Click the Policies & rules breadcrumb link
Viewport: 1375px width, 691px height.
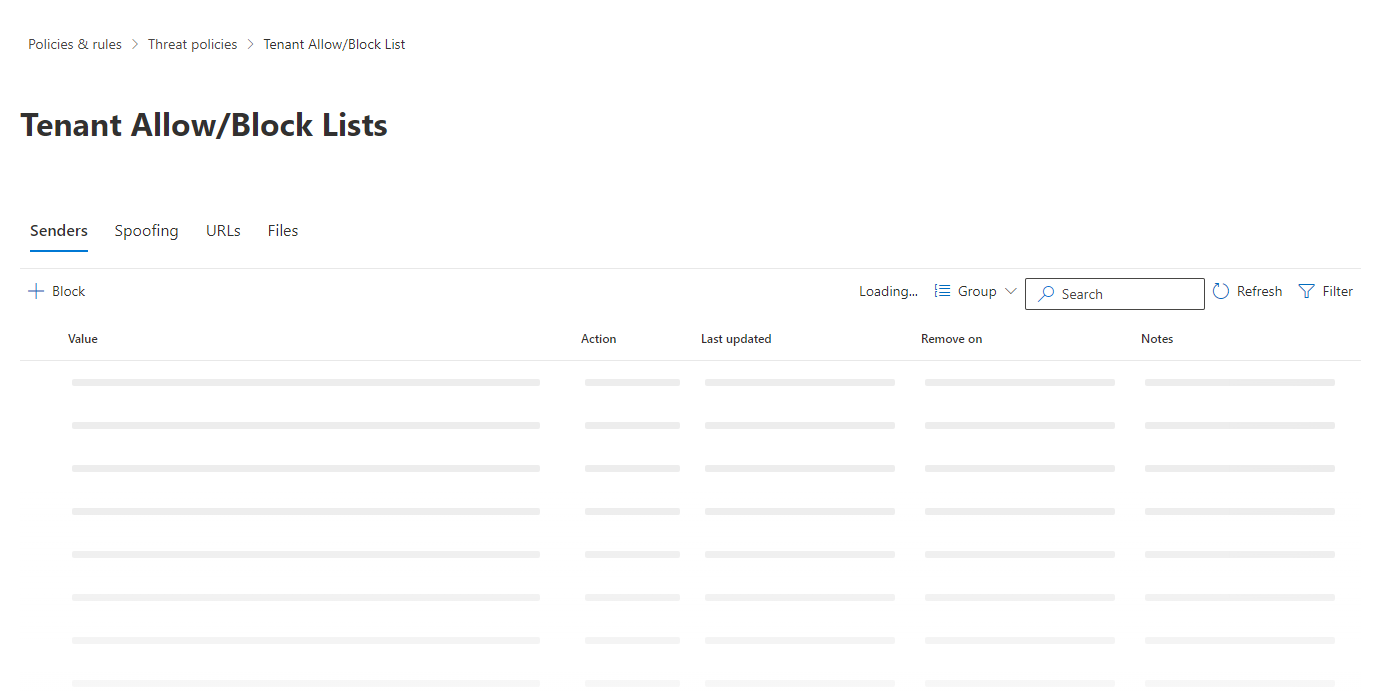pyautogui.click(x=74, y=43)
